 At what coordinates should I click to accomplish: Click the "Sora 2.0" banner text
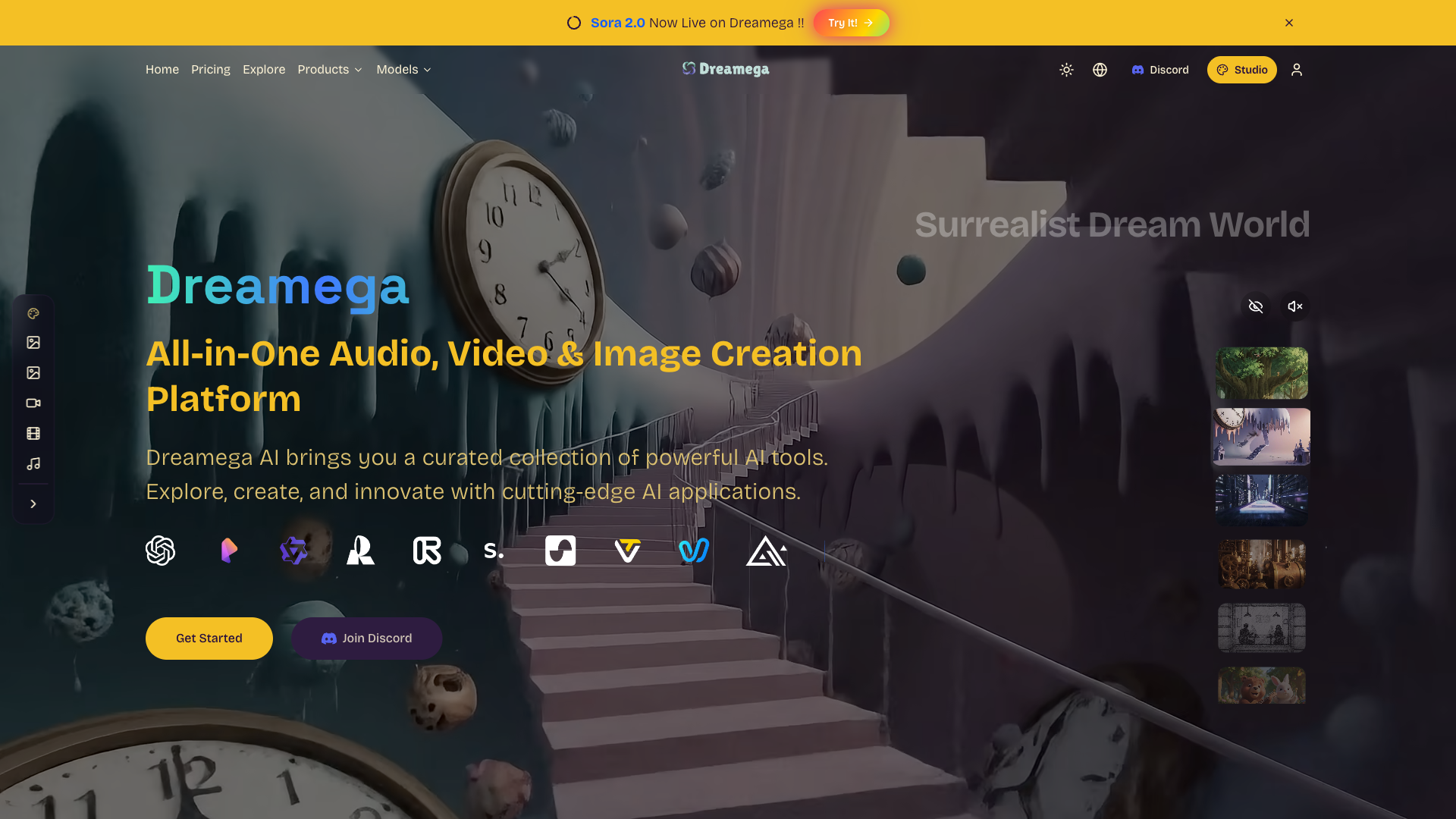(x=618, y=23)
